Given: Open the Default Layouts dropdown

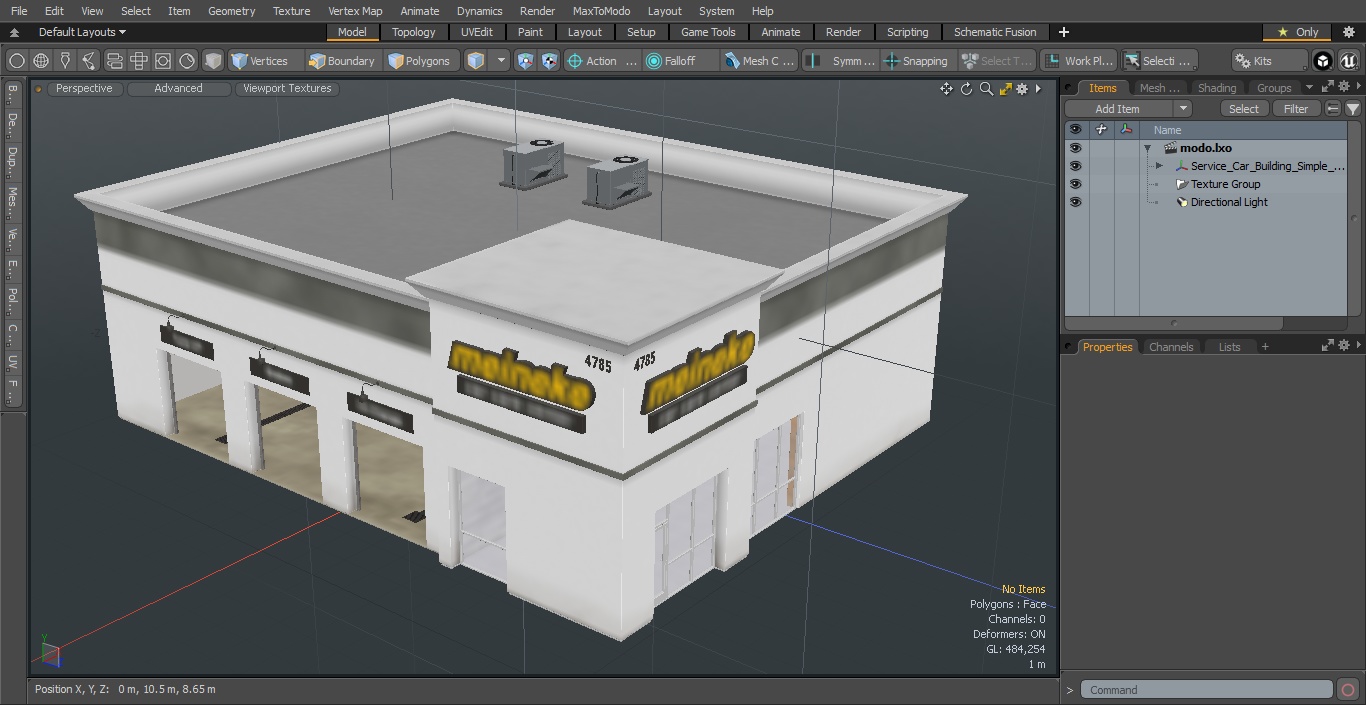Looking at the screenshot, I should pyautogui.click(x=82, y=32).
